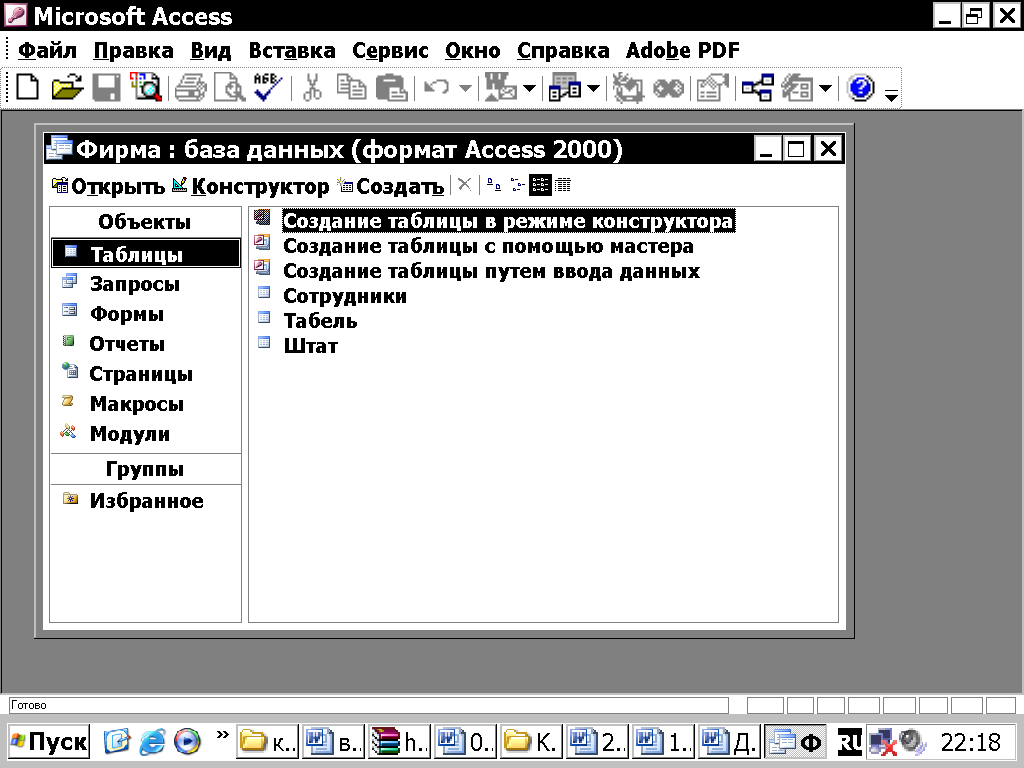This screenshot has height=768, width=1024.
Task: Select the Штат table
Action: pyautogui.click(x=310, y=345)
